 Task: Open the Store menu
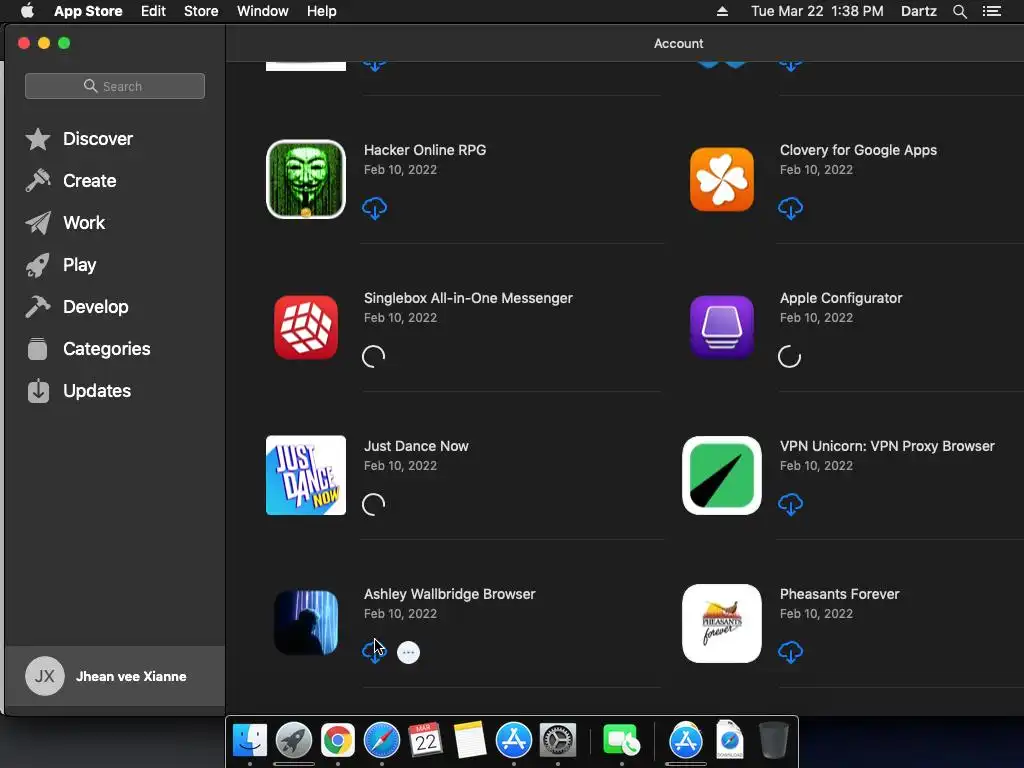coord(201,11)
